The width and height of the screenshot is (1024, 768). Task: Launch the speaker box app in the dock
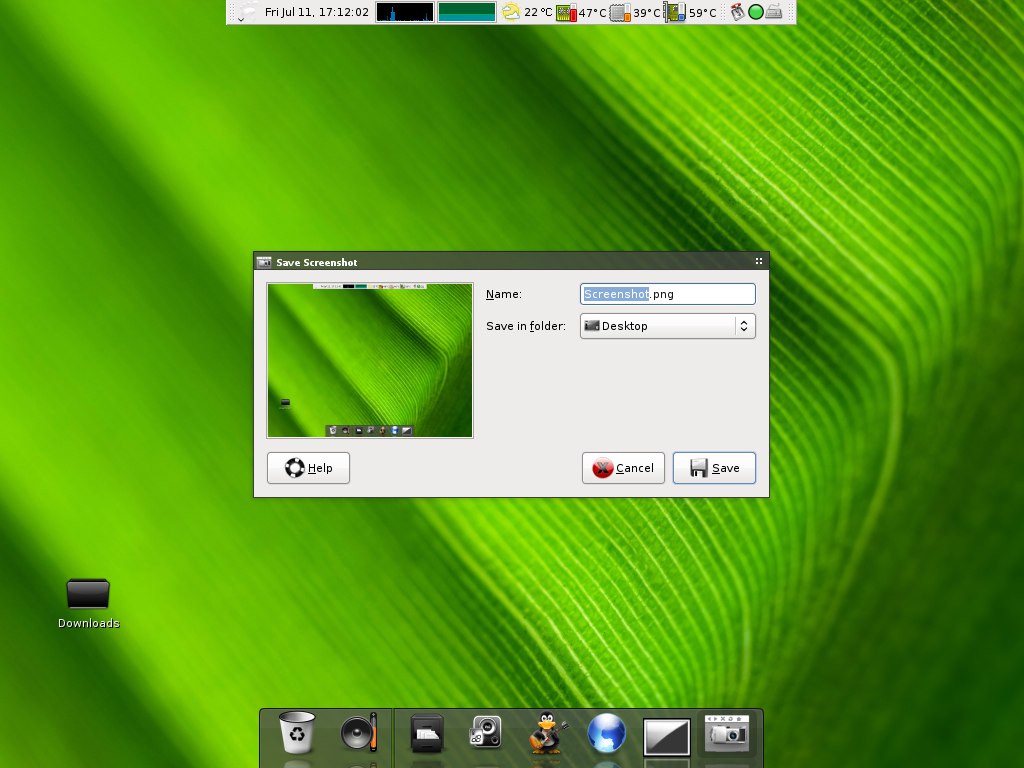[x=486, y=732]
